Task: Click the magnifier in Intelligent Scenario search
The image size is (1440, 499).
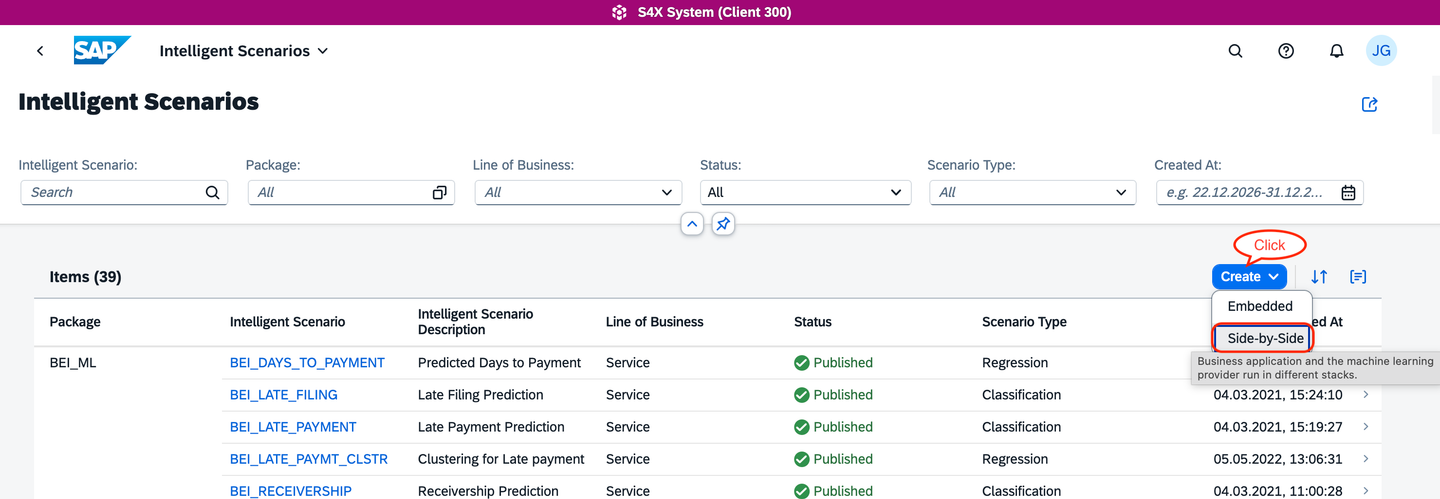Action: click(x=212, y=192)
